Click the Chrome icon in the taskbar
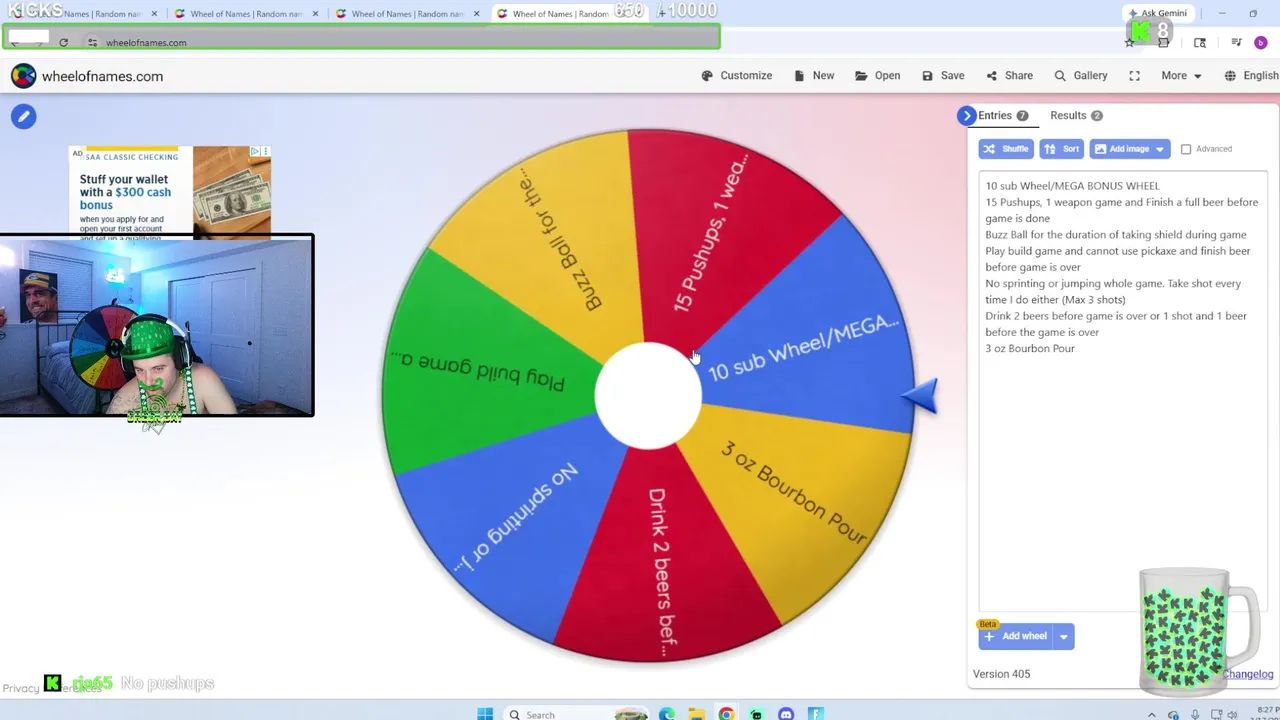The image size is (1280, 720). click(x=726, y=714)
